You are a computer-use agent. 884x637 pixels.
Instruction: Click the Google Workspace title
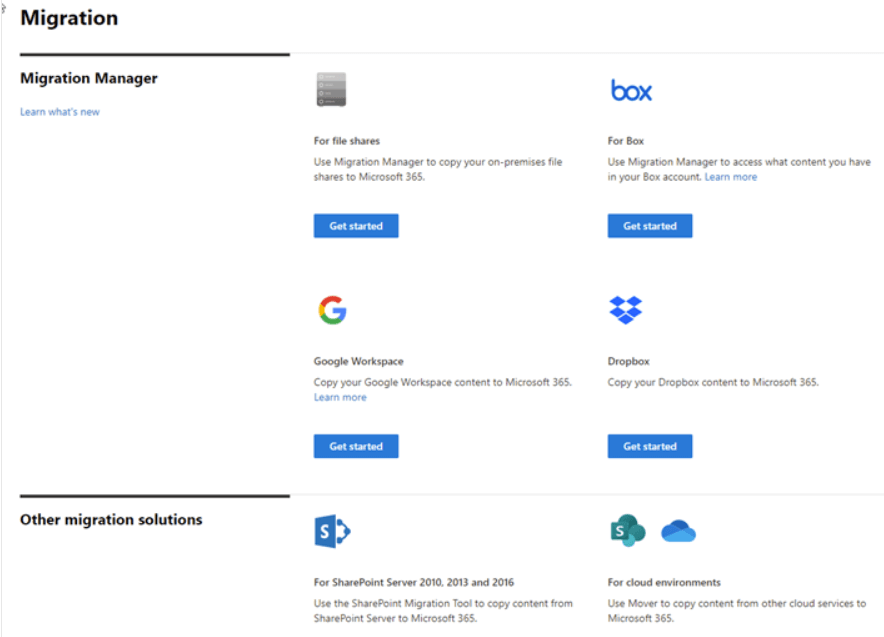359,361
